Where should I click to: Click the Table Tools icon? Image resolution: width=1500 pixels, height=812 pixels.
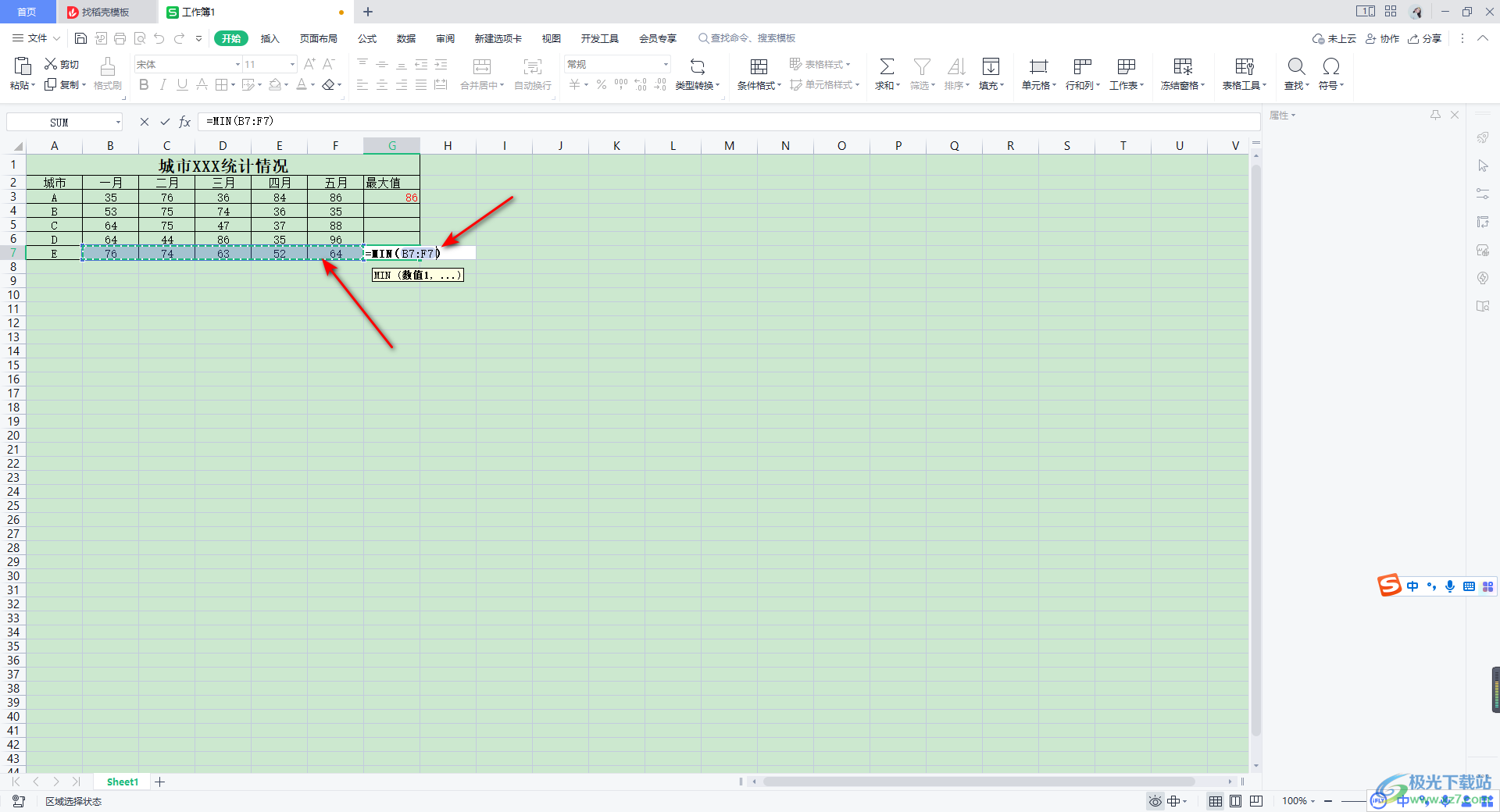(x=1244, y=67)
